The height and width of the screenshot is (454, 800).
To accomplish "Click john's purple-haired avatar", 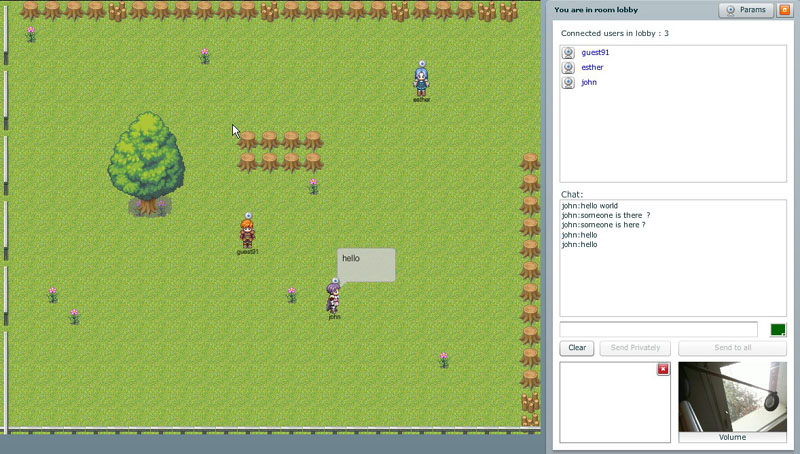I will [x=333, y=298].
